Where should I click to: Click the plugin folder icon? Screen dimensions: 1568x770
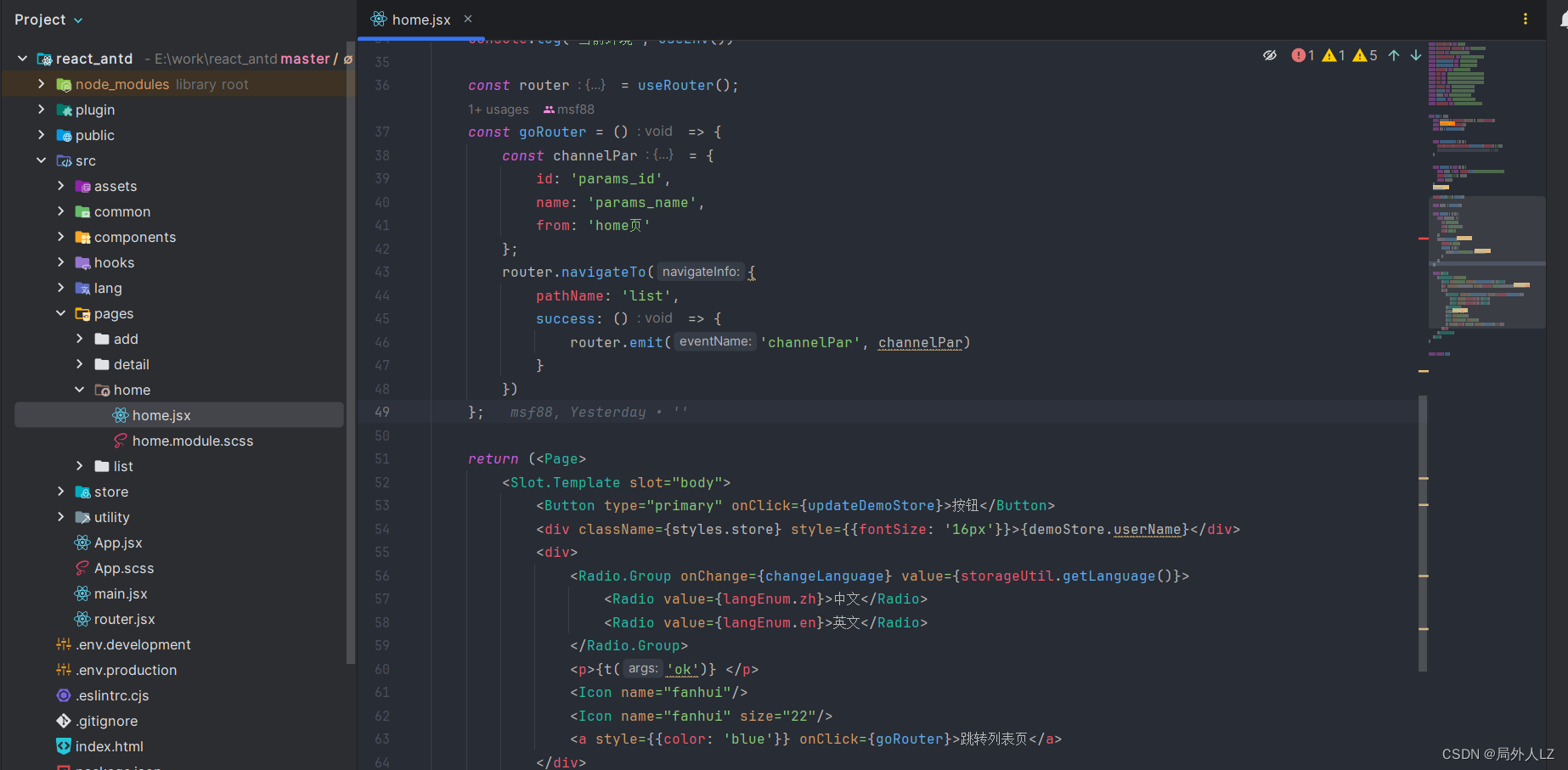[64, 110]
